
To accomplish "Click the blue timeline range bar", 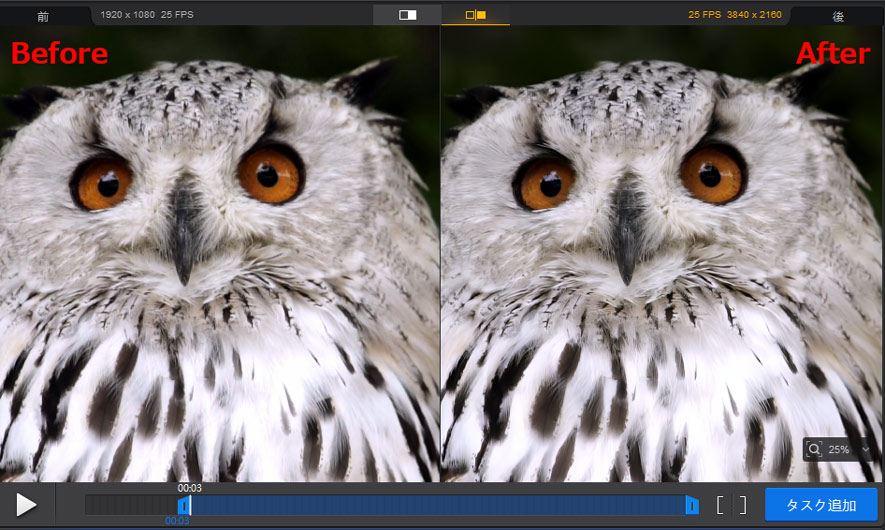I will pyautogui.click(x=437, y=505).
